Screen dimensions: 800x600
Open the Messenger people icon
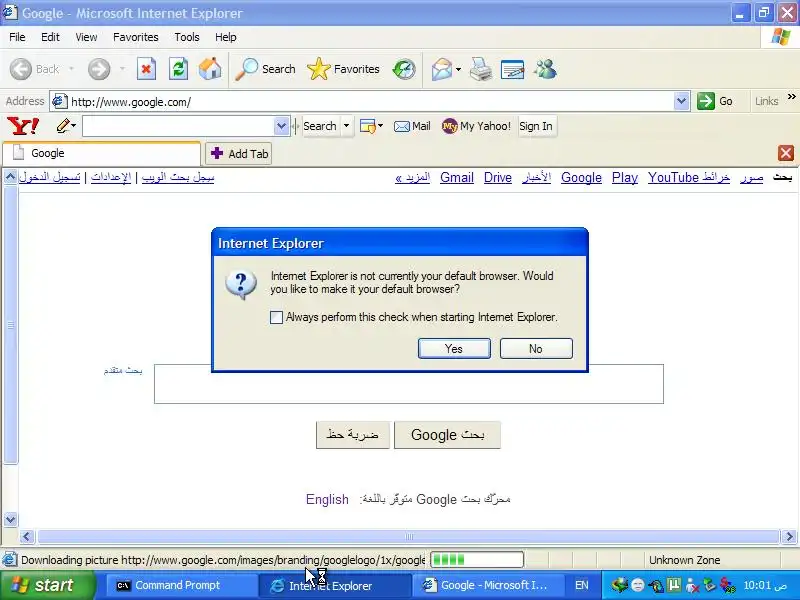coord(545,69)
